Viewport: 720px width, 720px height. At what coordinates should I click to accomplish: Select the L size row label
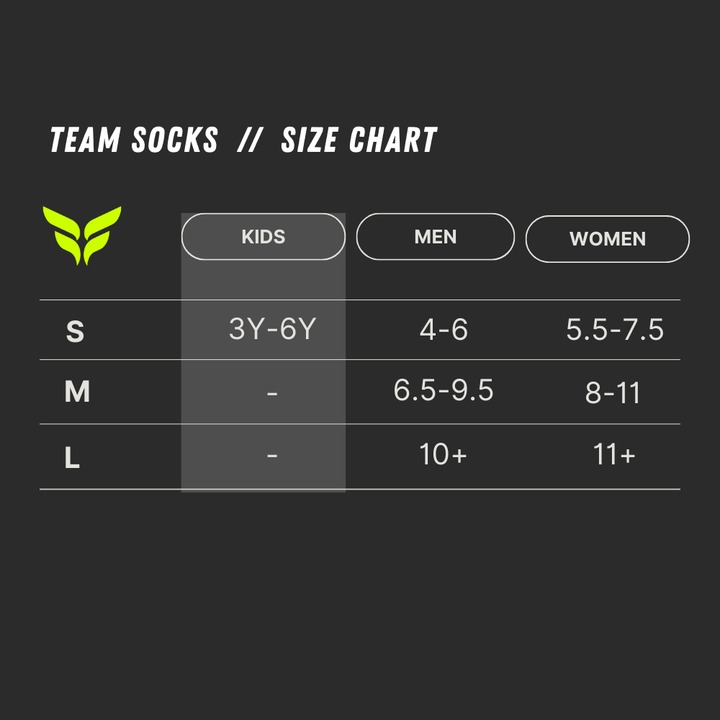[x=72, y=459]
